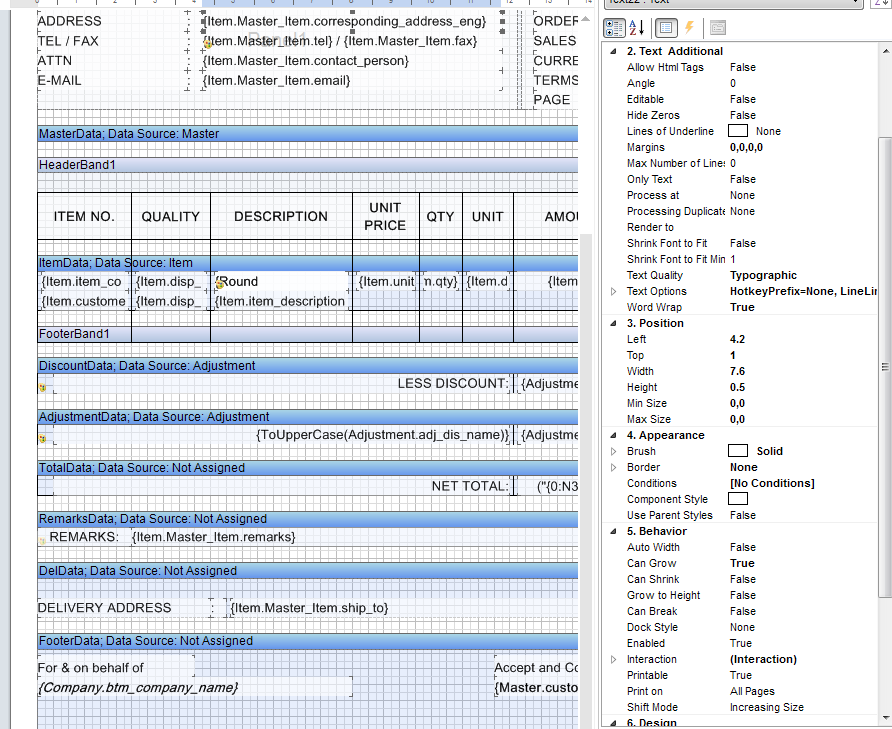Select the RemarksData band header
Image resolution: width=892 pixels, height=729 pixels.
pyautogui.click(x=308, y=519)
